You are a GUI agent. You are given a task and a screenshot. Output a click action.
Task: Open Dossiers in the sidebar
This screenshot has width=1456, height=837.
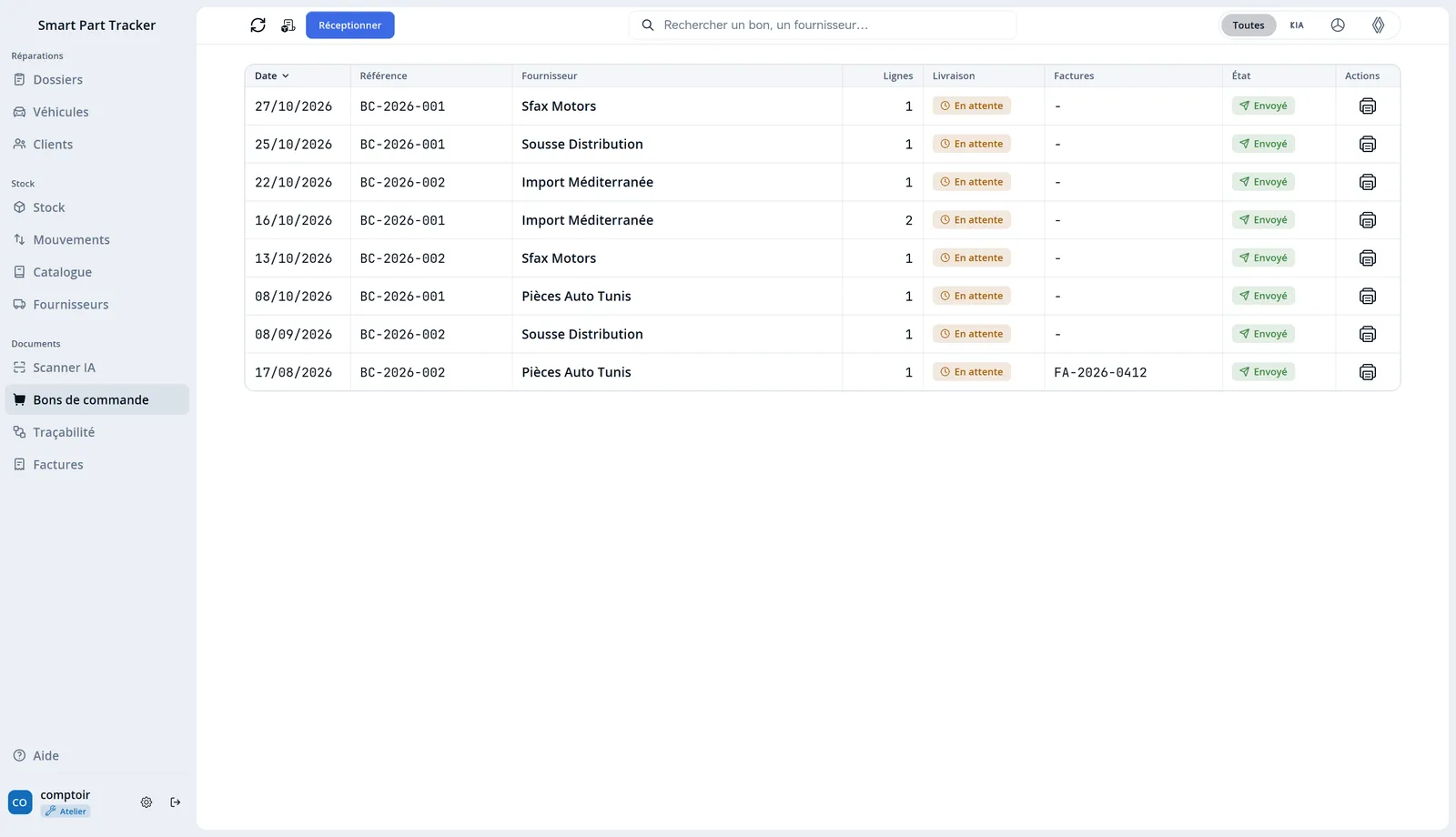click(97, 80)
